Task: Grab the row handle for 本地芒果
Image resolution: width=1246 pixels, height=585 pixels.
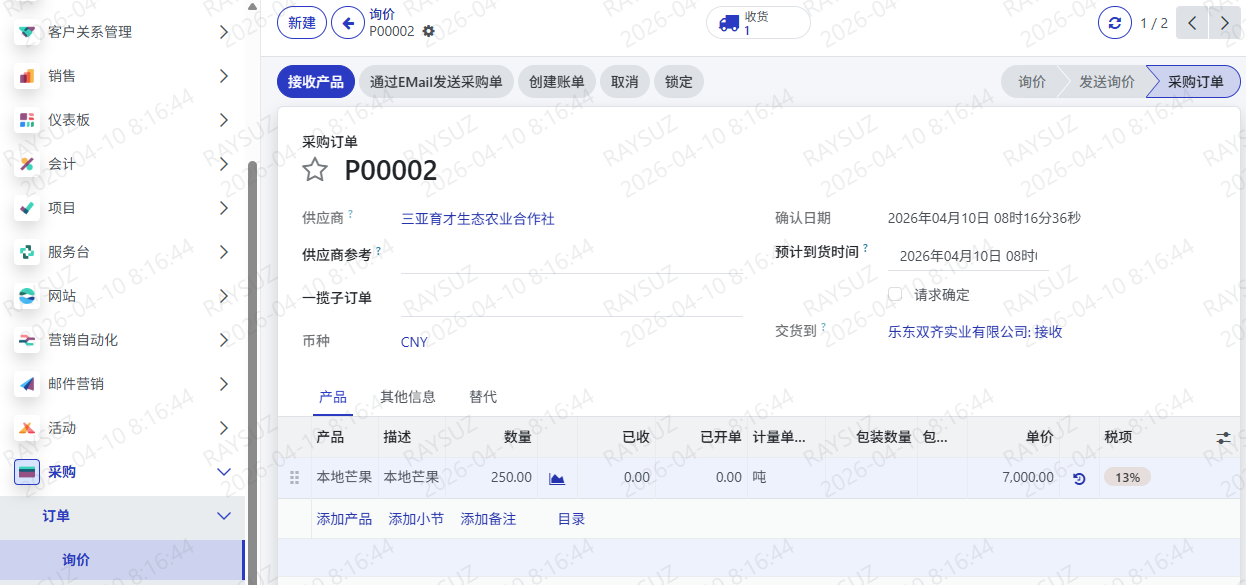Action: tap(294, 478)
